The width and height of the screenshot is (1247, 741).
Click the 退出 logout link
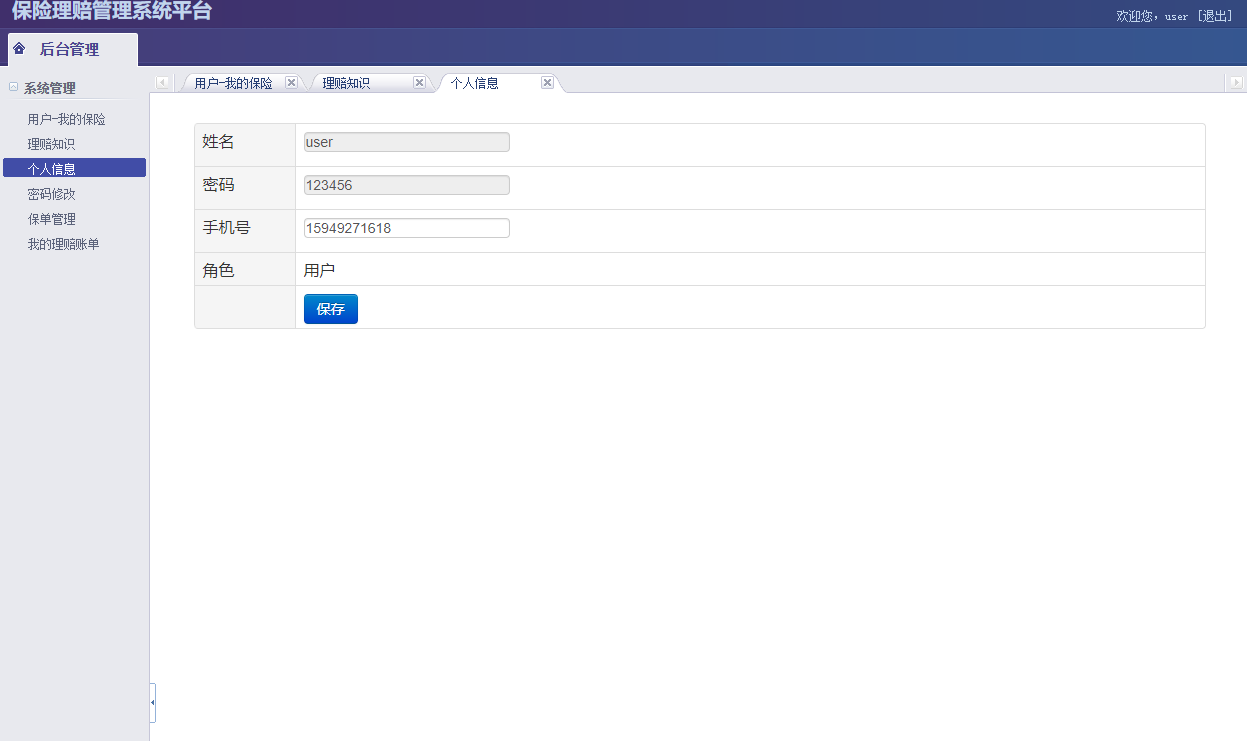pos(1215,16)
